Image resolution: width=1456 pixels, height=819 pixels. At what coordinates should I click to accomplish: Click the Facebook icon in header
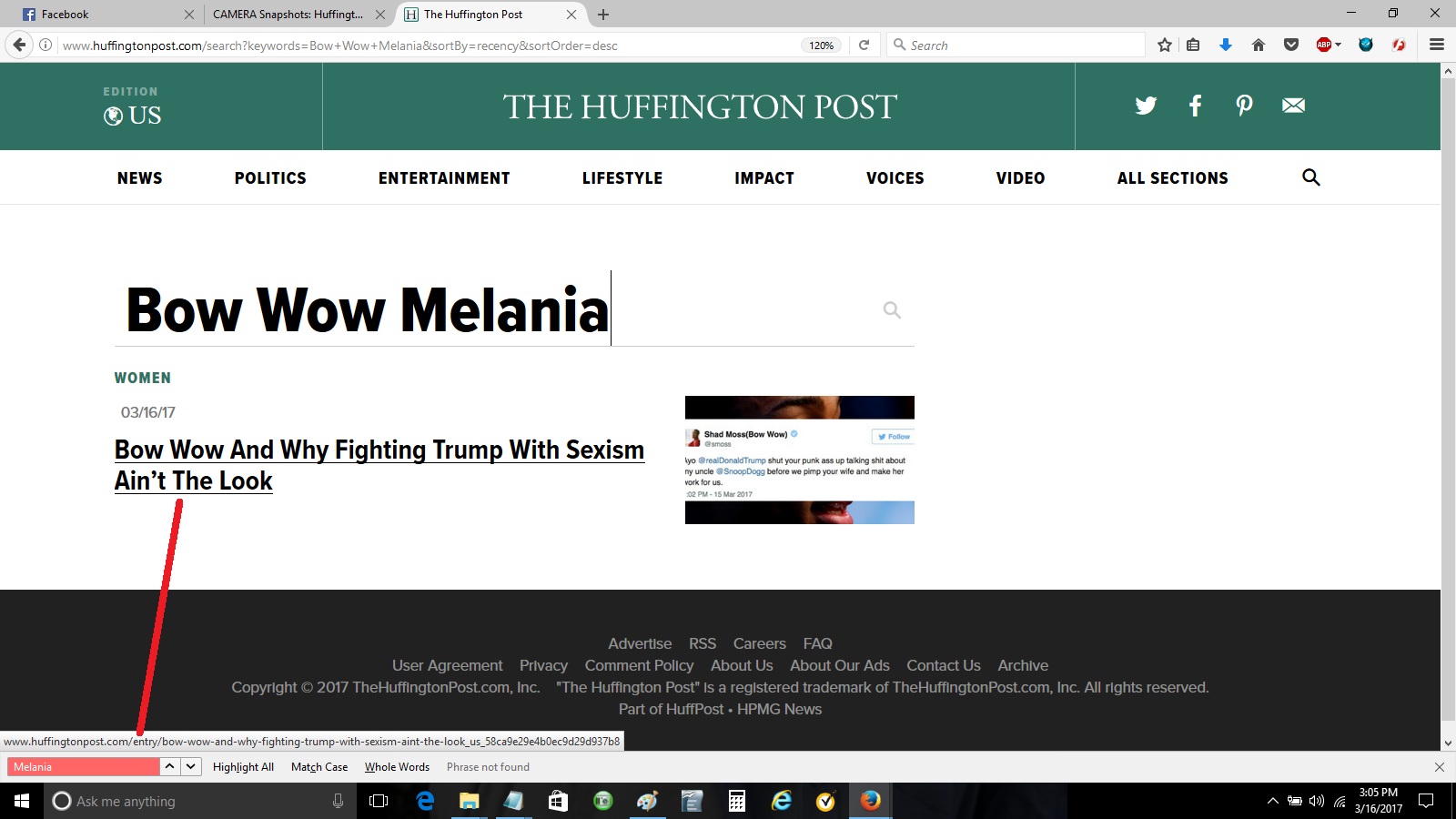1195,106
